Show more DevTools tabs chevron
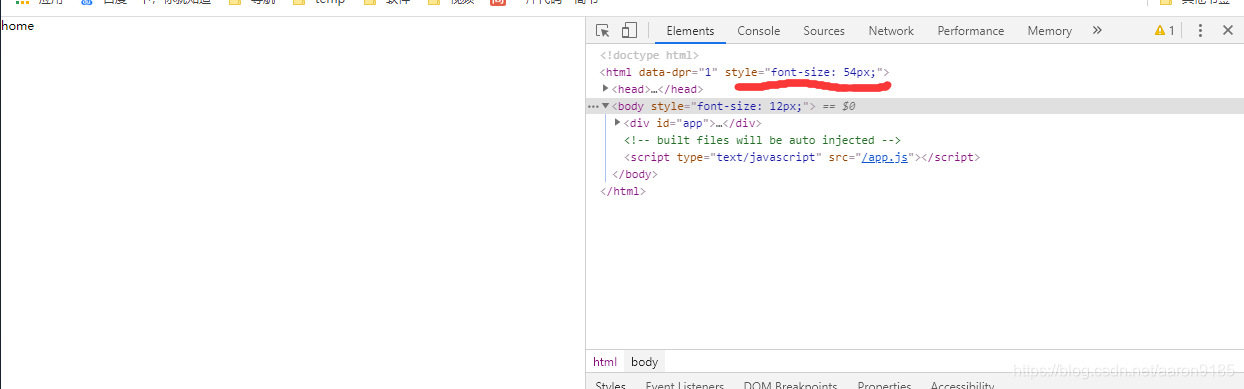The width and height of the screenshot is (1244, 389). point(1097,31)
